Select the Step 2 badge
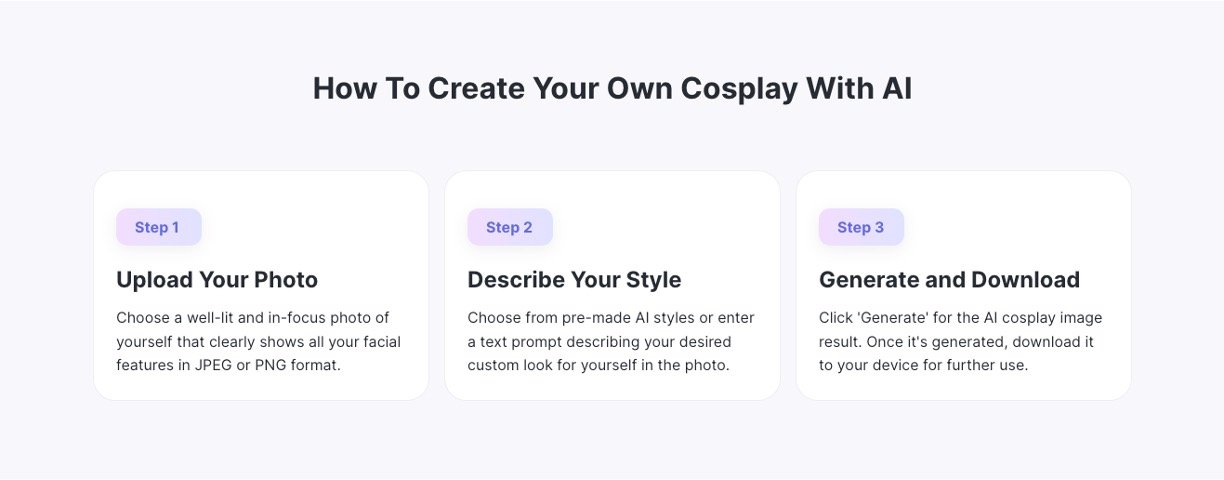The width and height of the screenshot is (1224, 480). click(x=509, y=227)
